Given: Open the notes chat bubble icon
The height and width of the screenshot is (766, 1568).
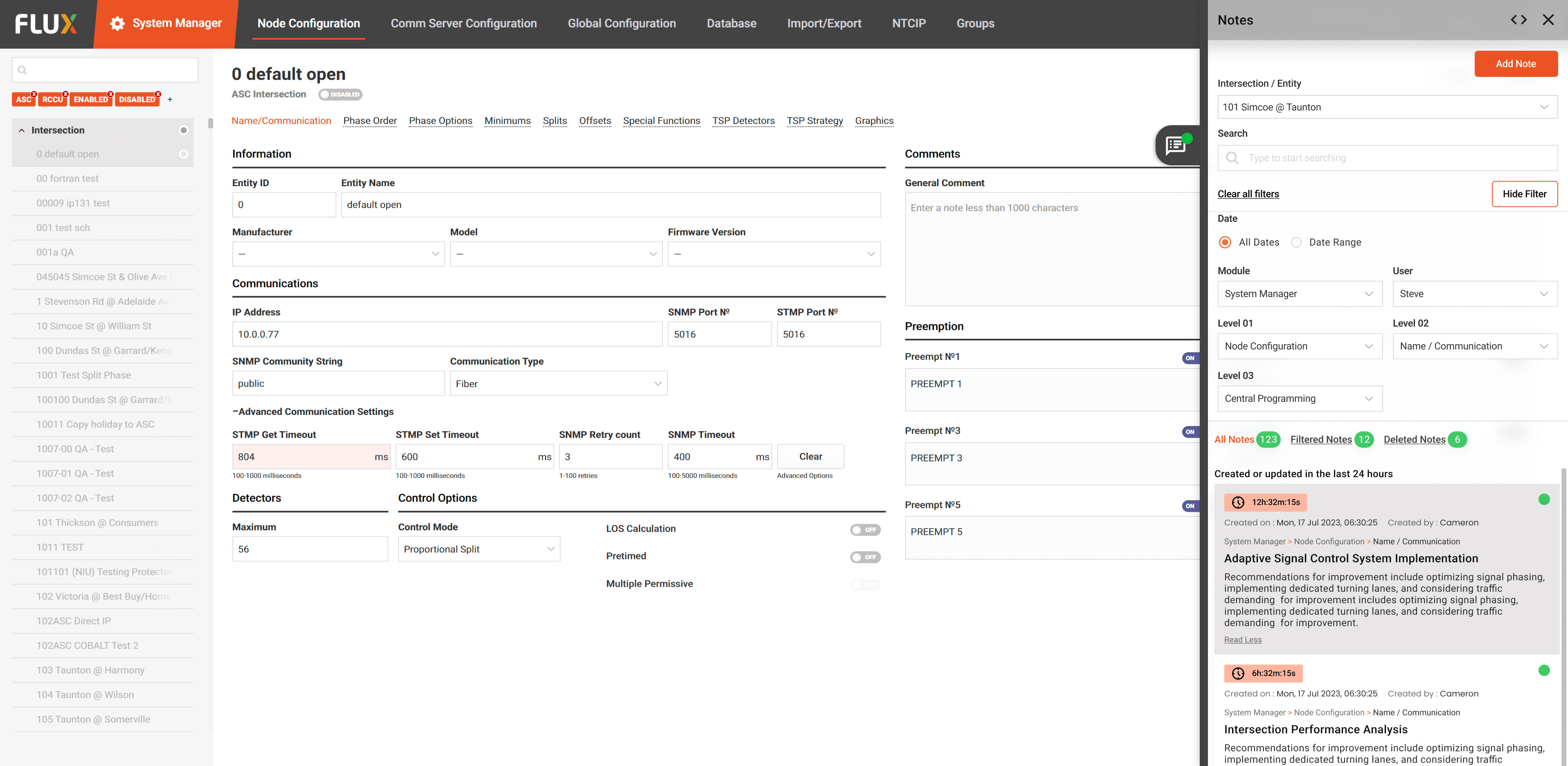Looking at the screenshot, I should coord(1176,145).
